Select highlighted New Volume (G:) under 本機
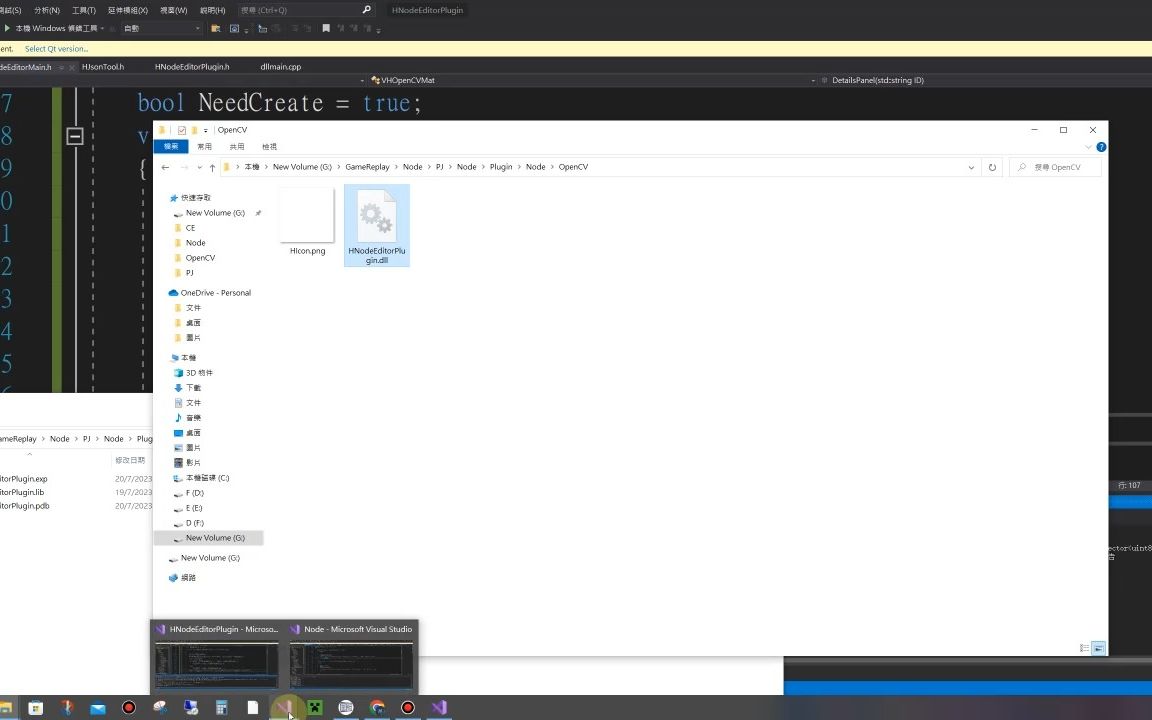Image resolution: width=1152 pixels, height=720 pixels. [209, 538]
